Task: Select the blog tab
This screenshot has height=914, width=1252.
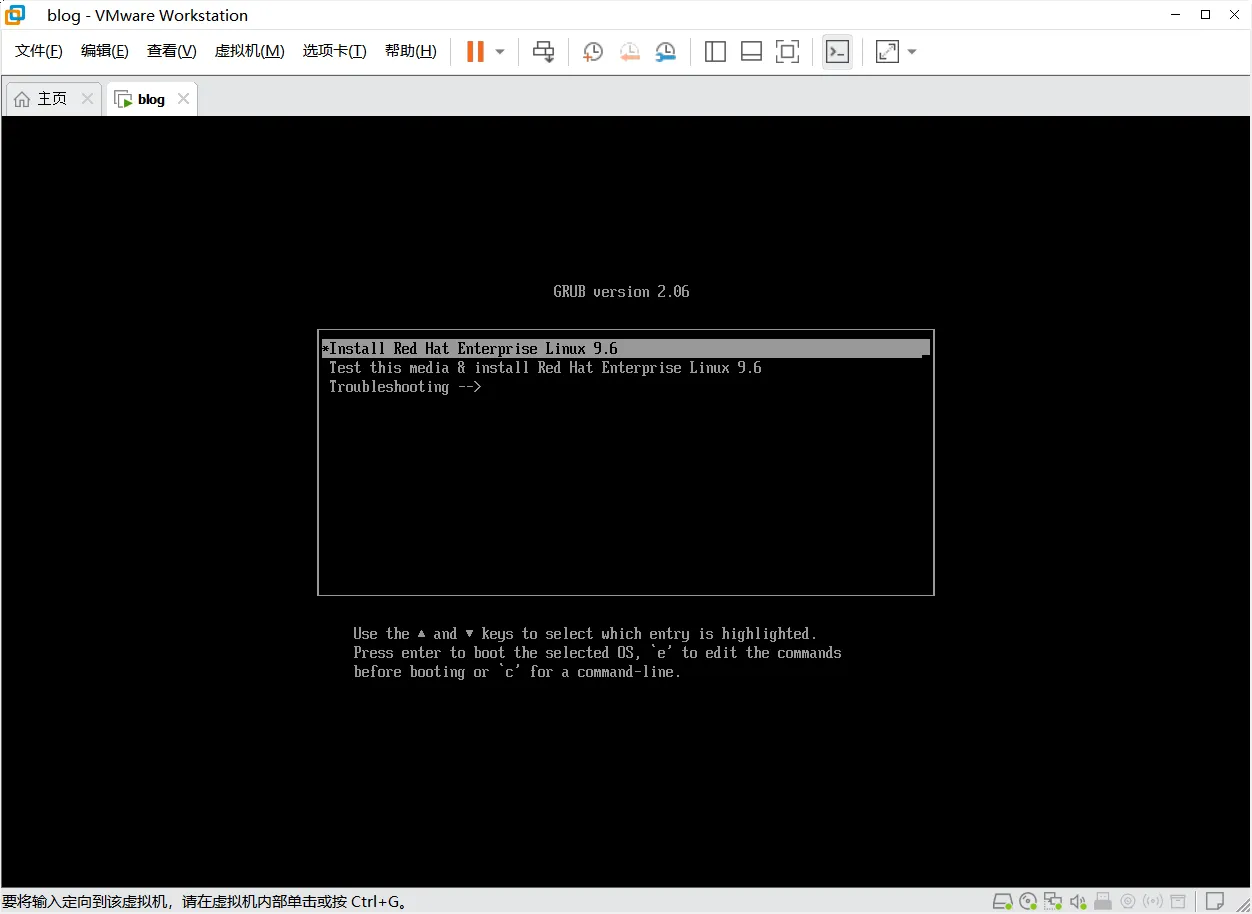Action: [152, 99]
